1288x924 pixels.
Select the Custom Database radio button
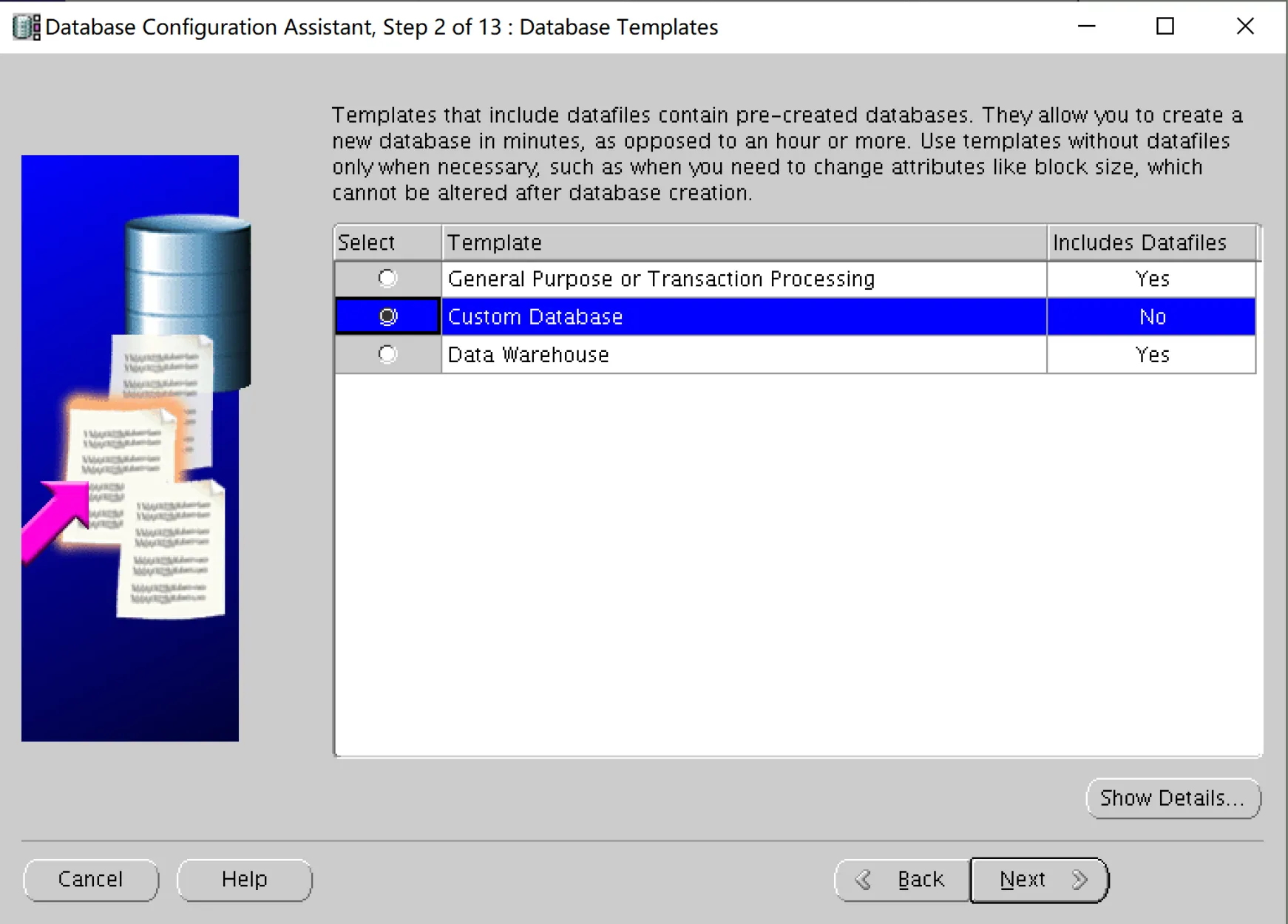[x=387, y=316]
